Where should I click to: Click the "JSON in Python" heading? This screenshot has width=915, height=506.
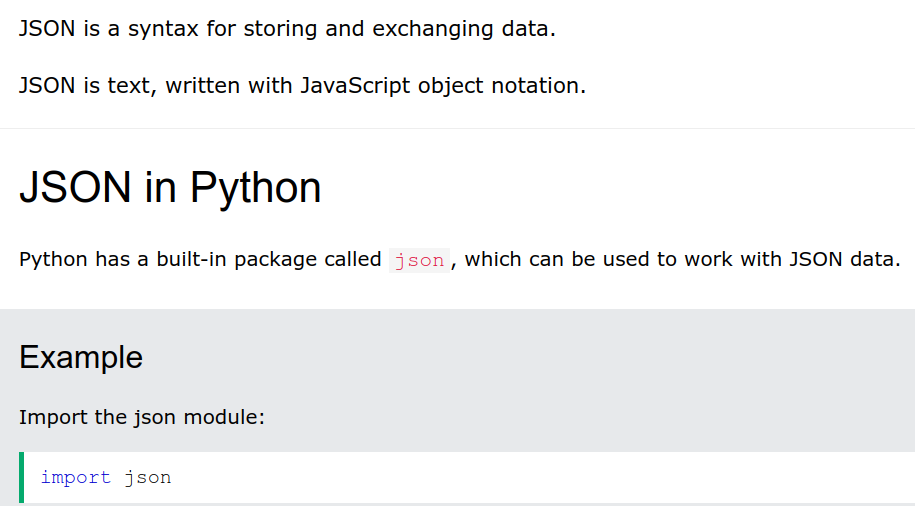coord(170,188)
